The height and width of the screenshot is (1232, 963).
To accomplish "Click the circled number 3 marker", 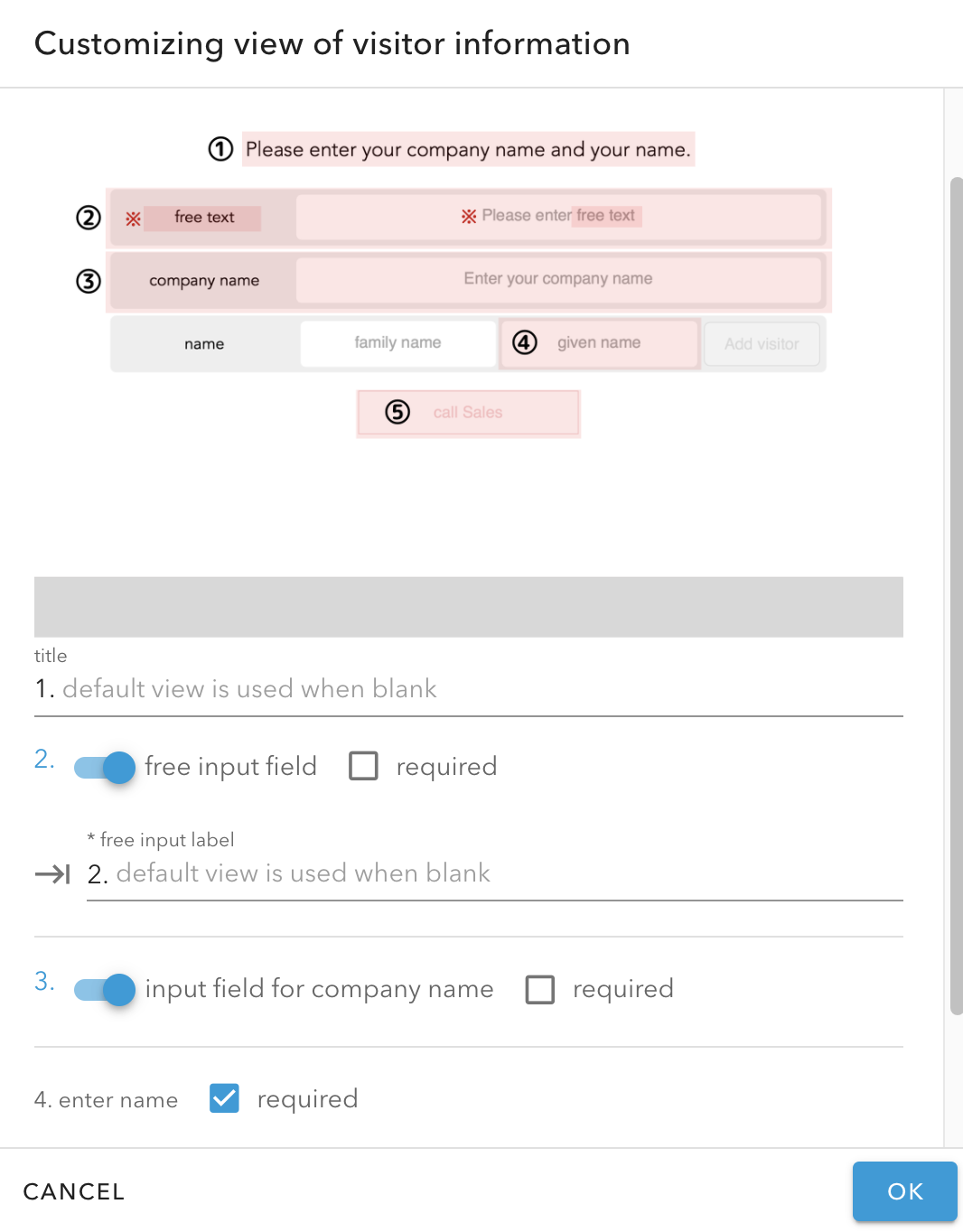I will coord(88,281).
